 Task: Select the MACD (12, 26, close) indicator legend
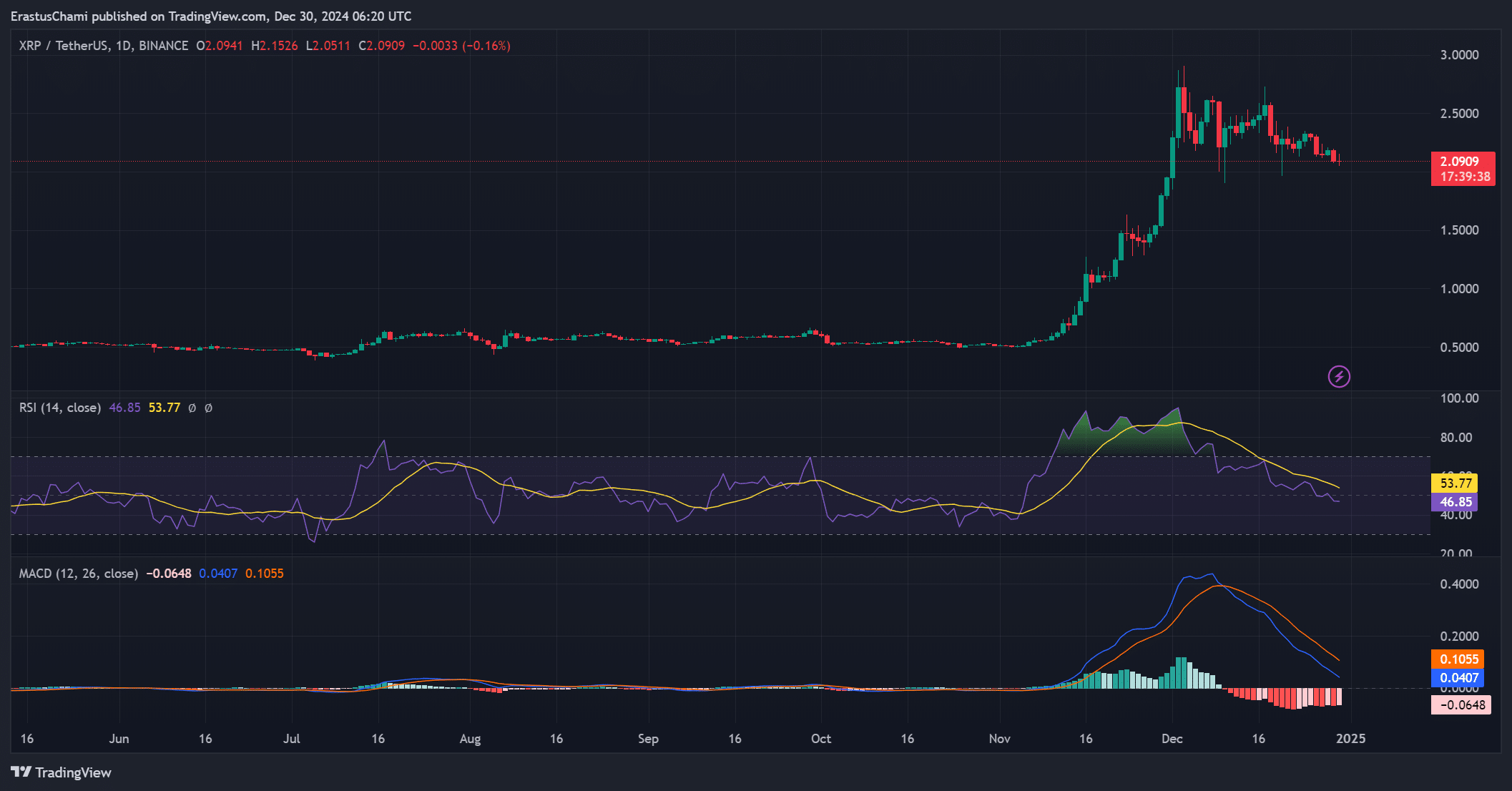79,574
